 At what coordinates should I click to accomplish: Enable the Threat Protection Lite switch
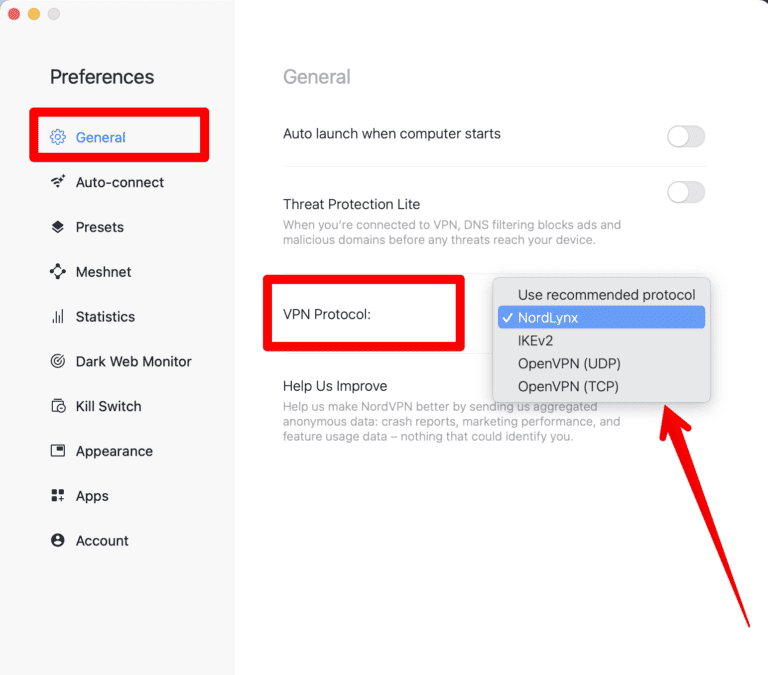[686, 192]
